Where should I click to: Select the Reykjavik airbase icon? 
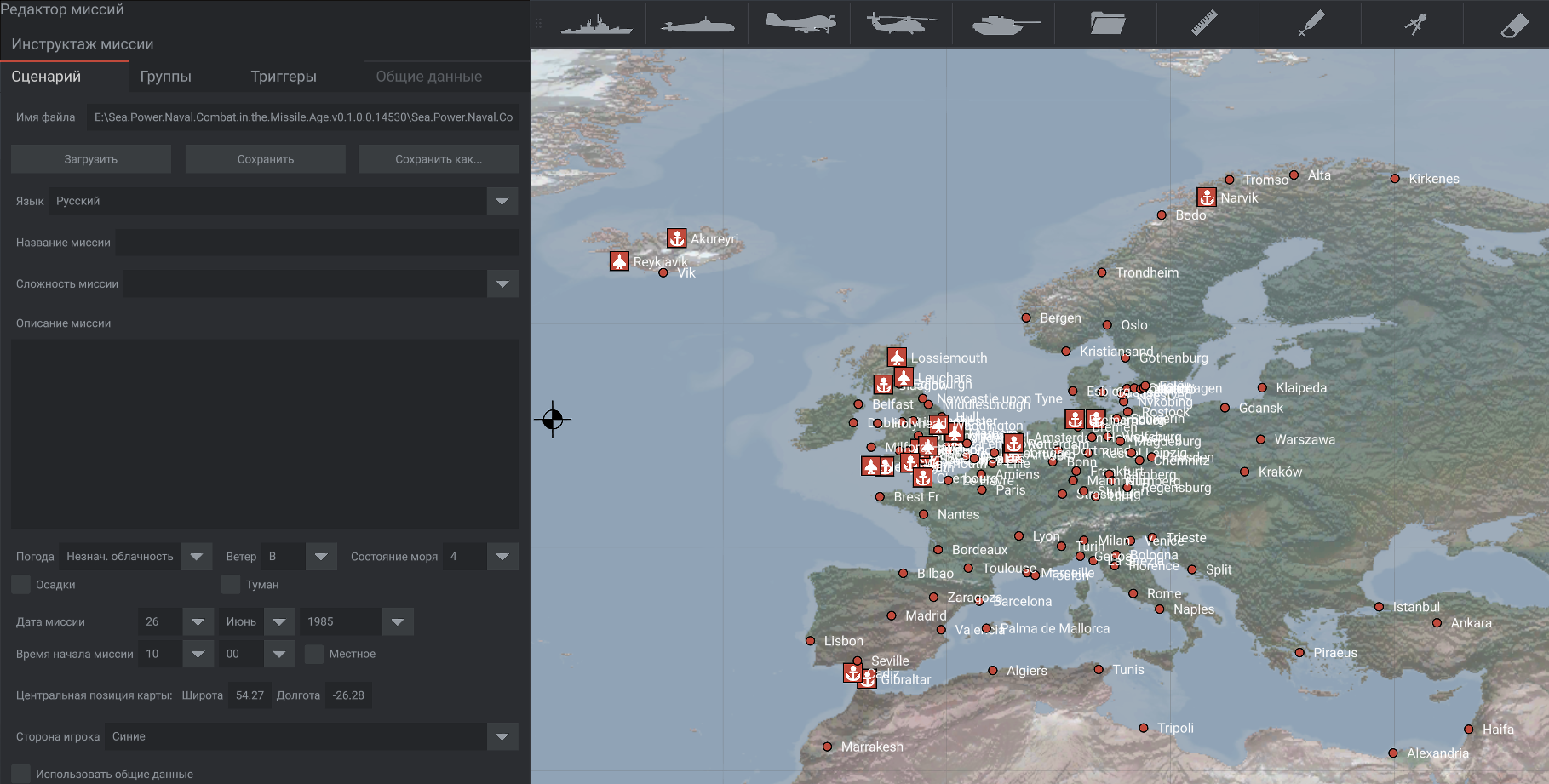coord(619,260)
